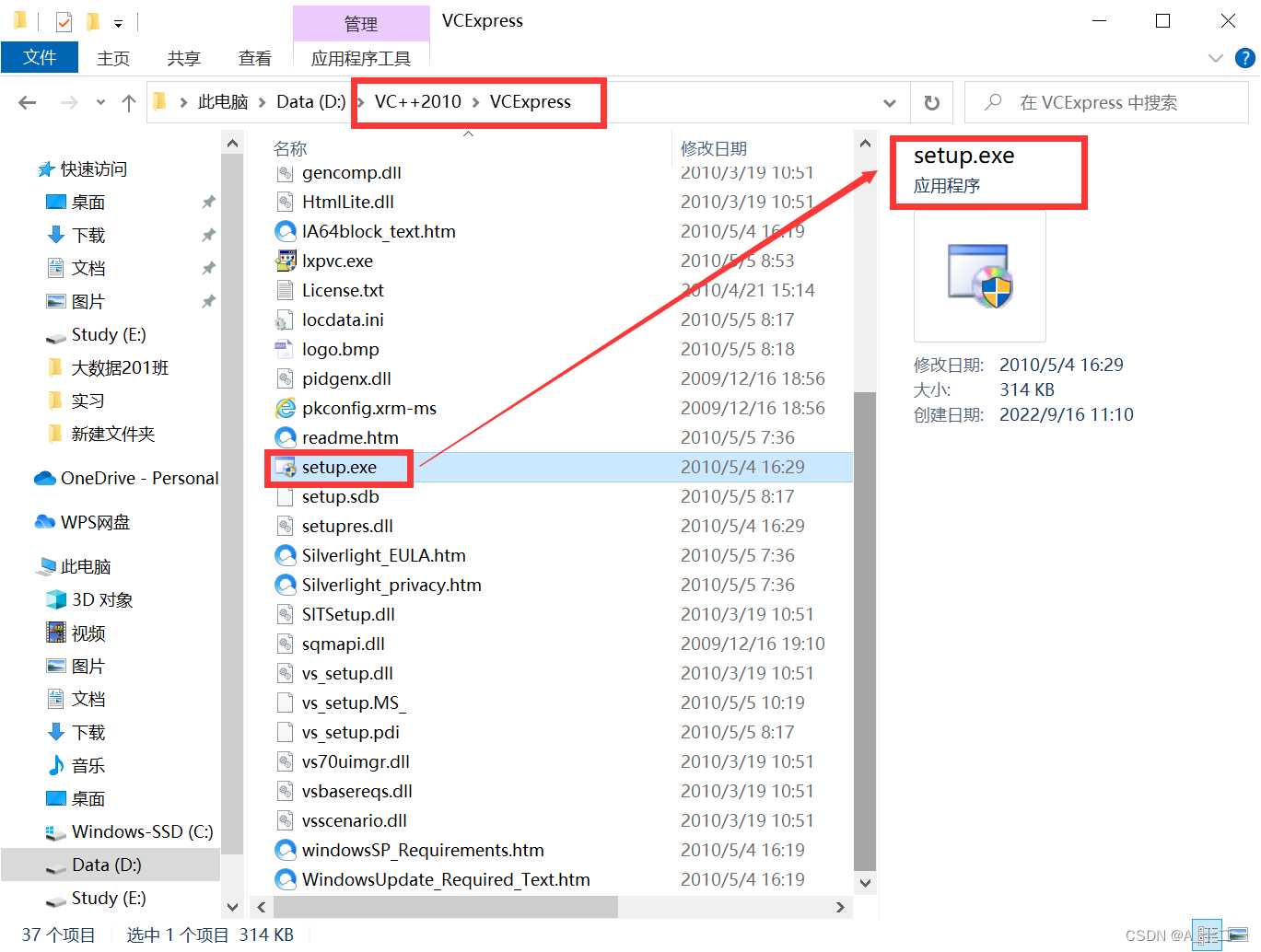Viewport: 1261px width, 952px height.
Task: Open the 音乐 folder in sidebar
Action: coord(88,765)
